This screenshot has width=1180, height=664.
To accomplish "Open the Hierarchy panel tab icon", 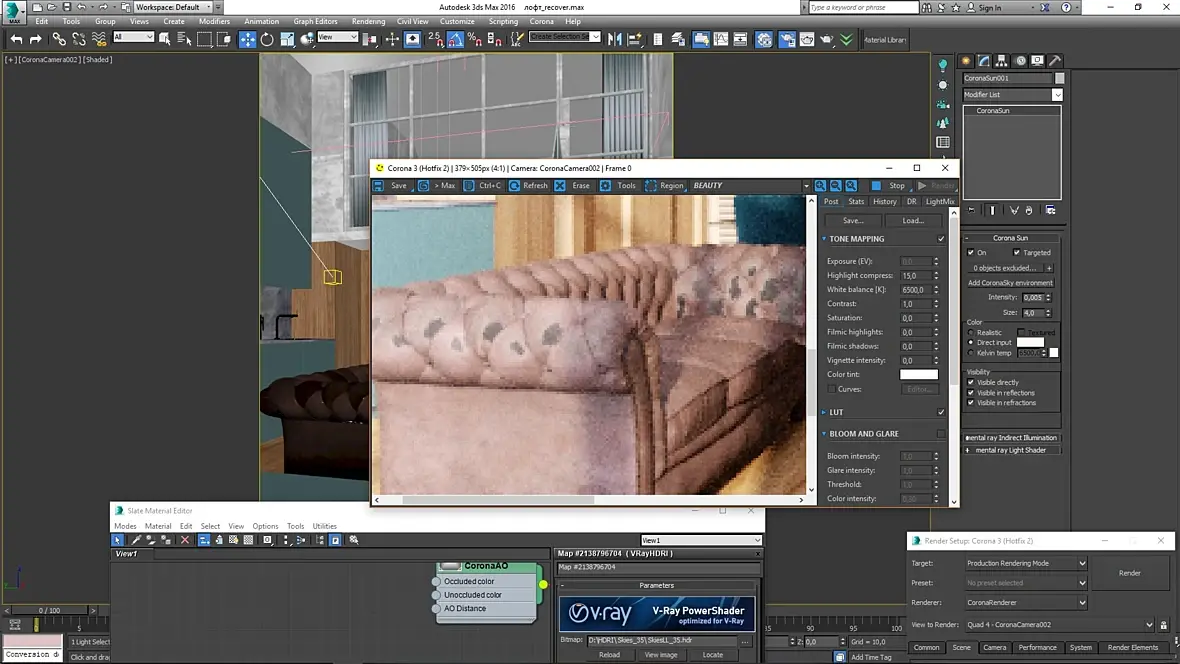I will coord(1002,61).
